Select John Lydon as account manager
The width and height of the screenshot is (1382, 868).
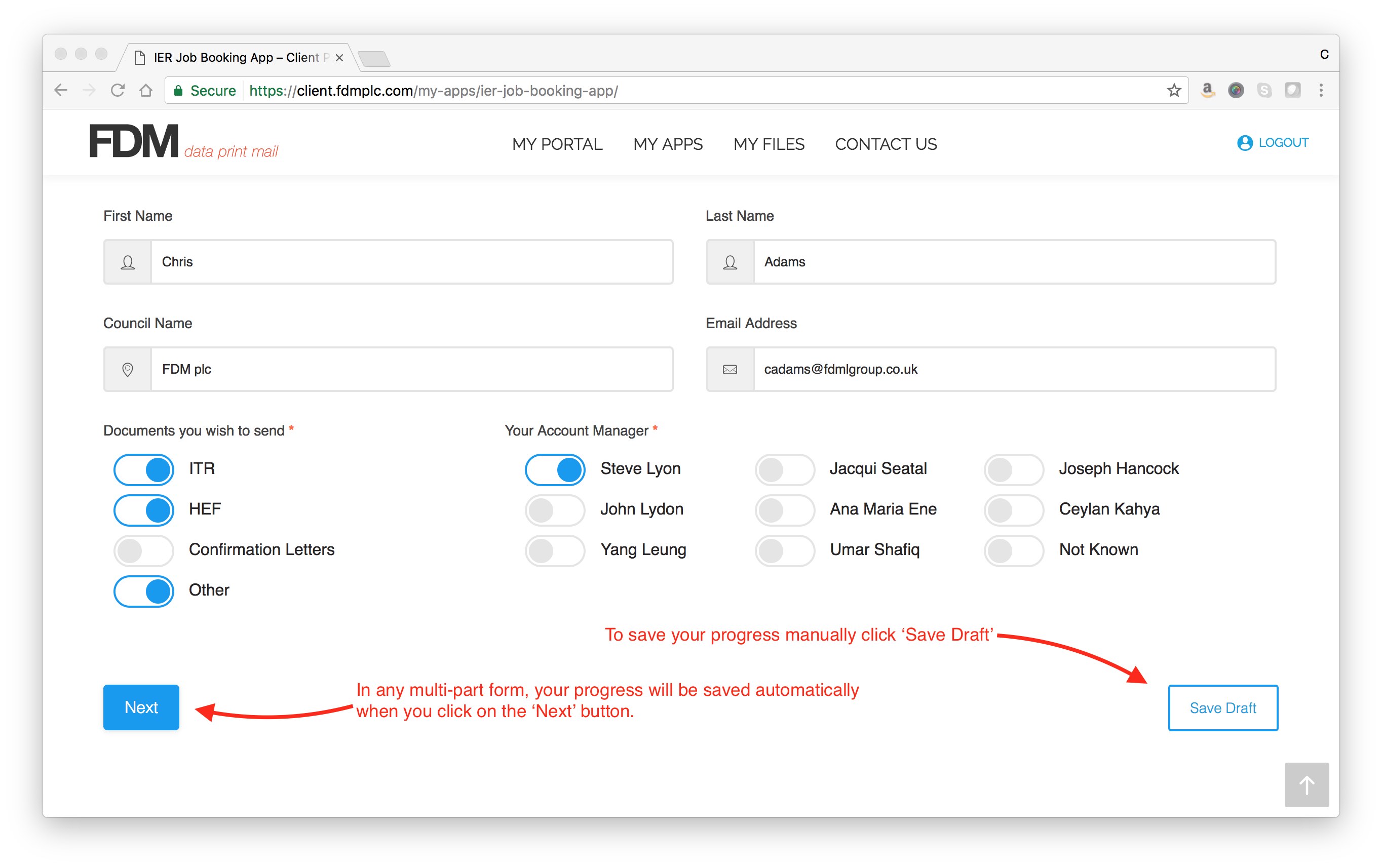(x=555, y=509)
